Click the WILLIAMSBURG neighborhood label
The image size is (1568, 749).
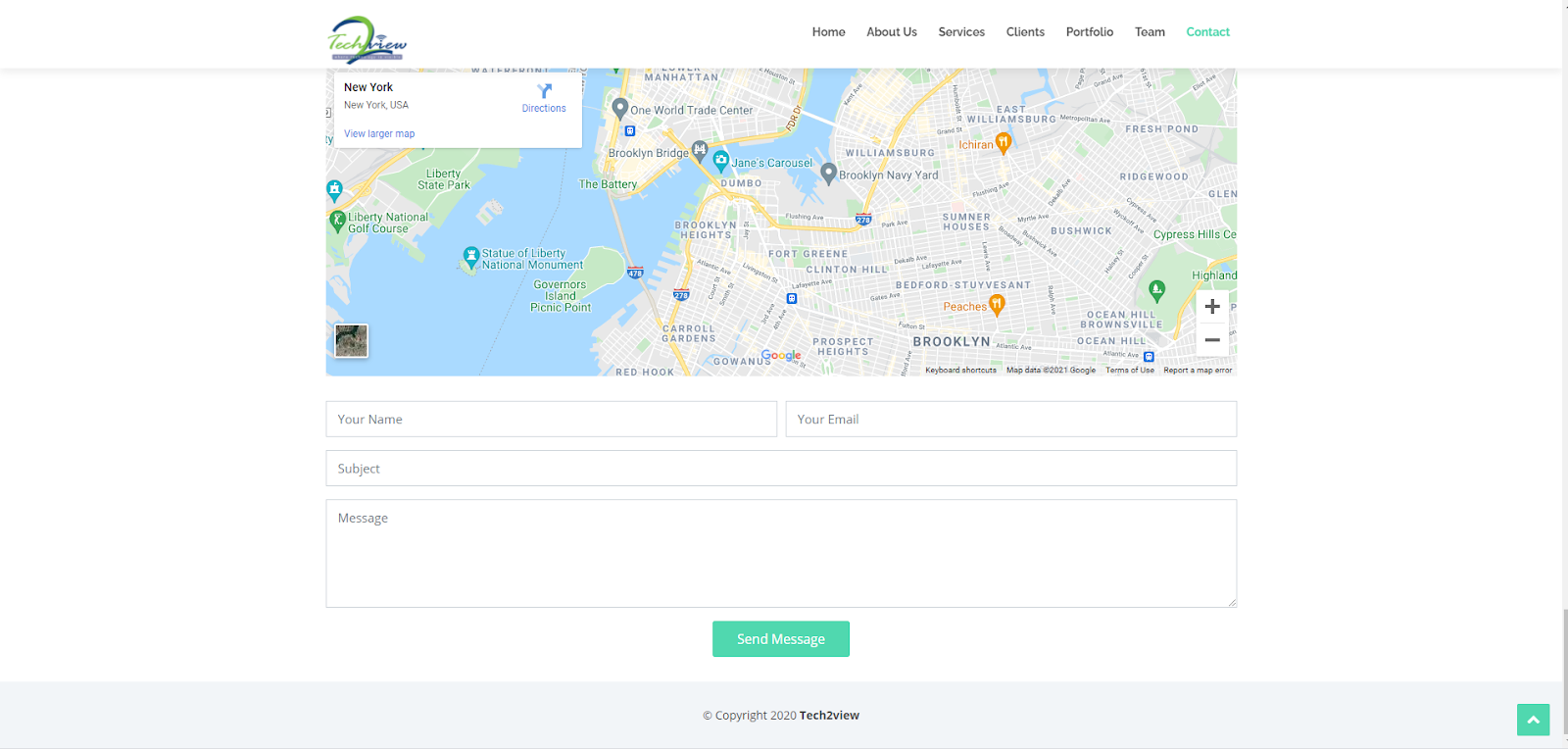891,153
